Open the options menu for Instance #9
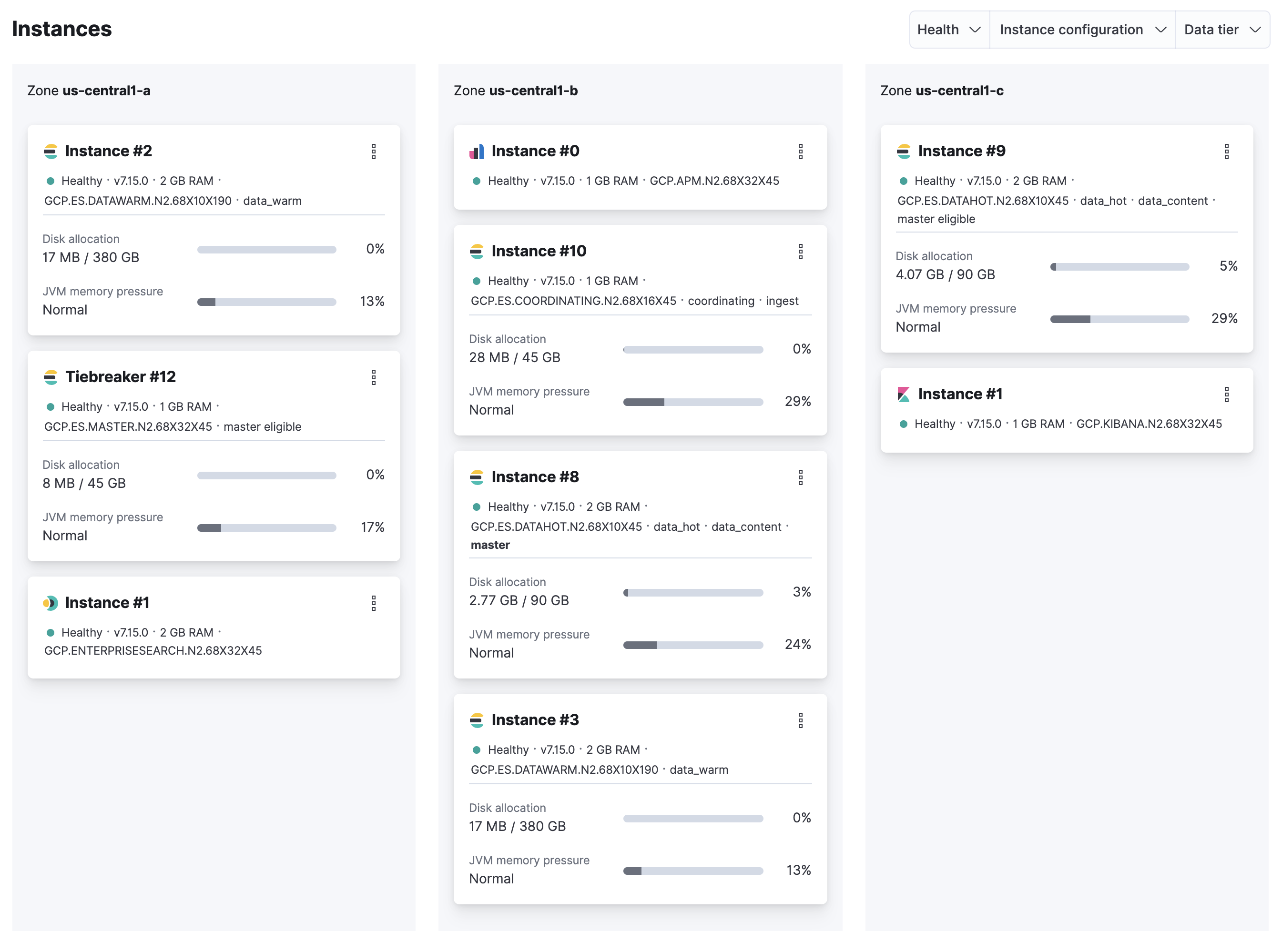 1226,152
